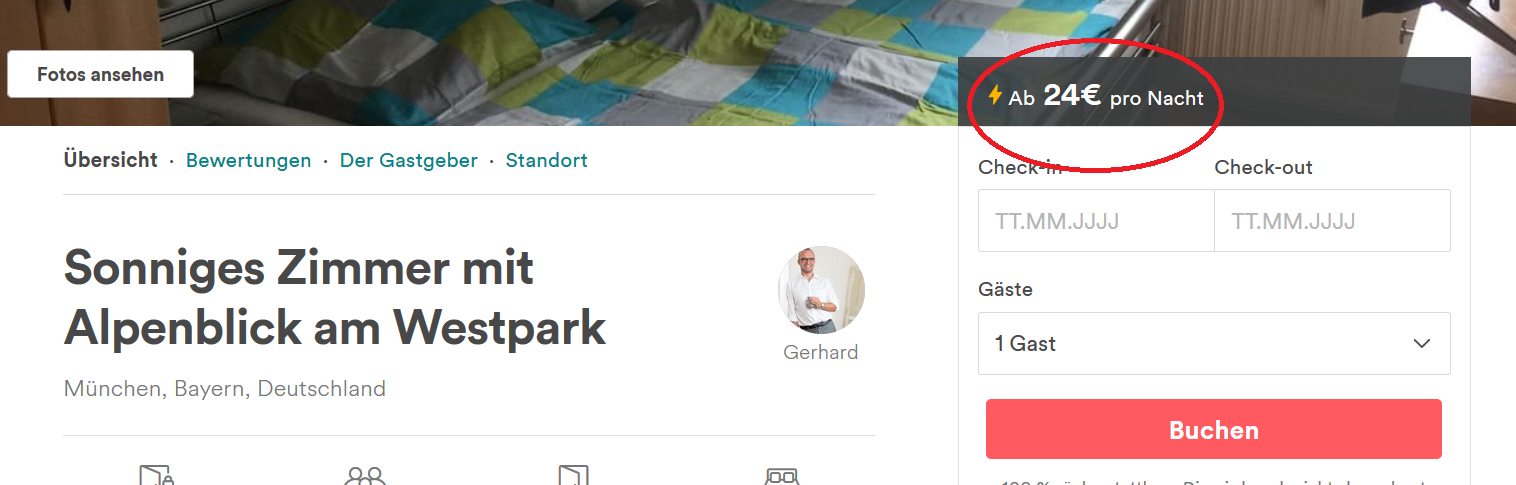This screenshot has height=485, width=1516.
Task: Click the beds icon
Action: pos(781,476)
